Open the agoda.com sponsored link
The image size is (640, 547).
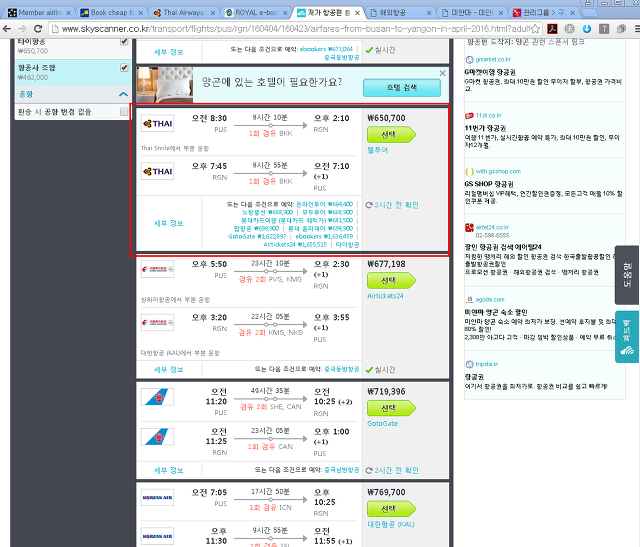(489, 300)
